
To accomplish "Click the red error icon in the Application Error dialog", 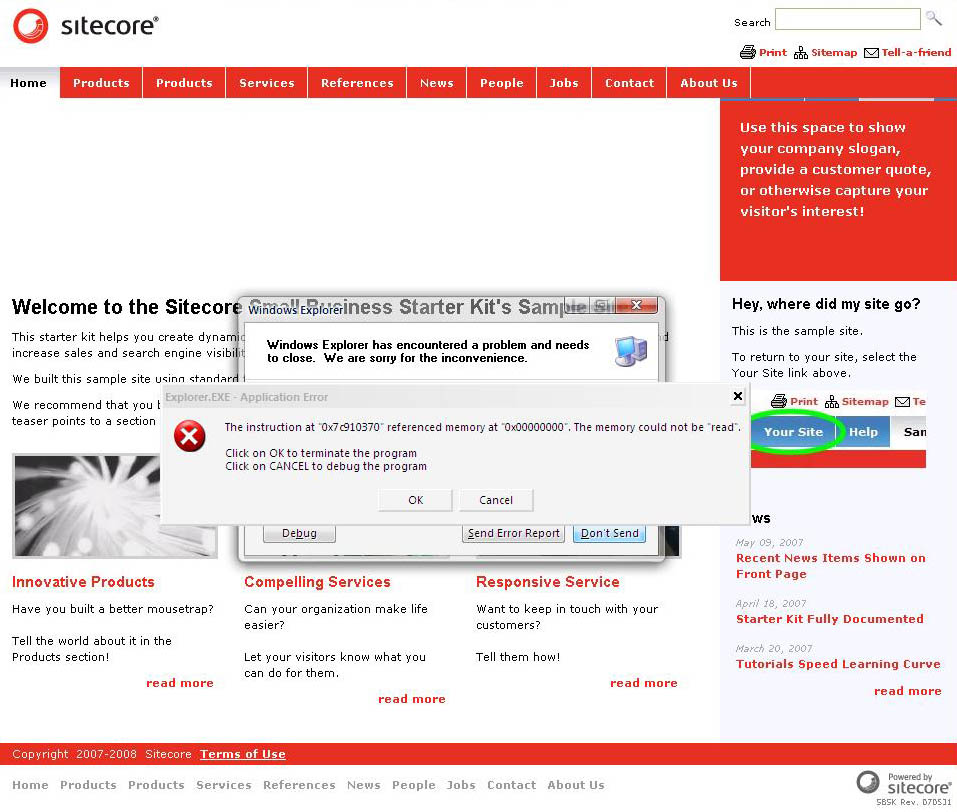I will (x=190, y=436).
